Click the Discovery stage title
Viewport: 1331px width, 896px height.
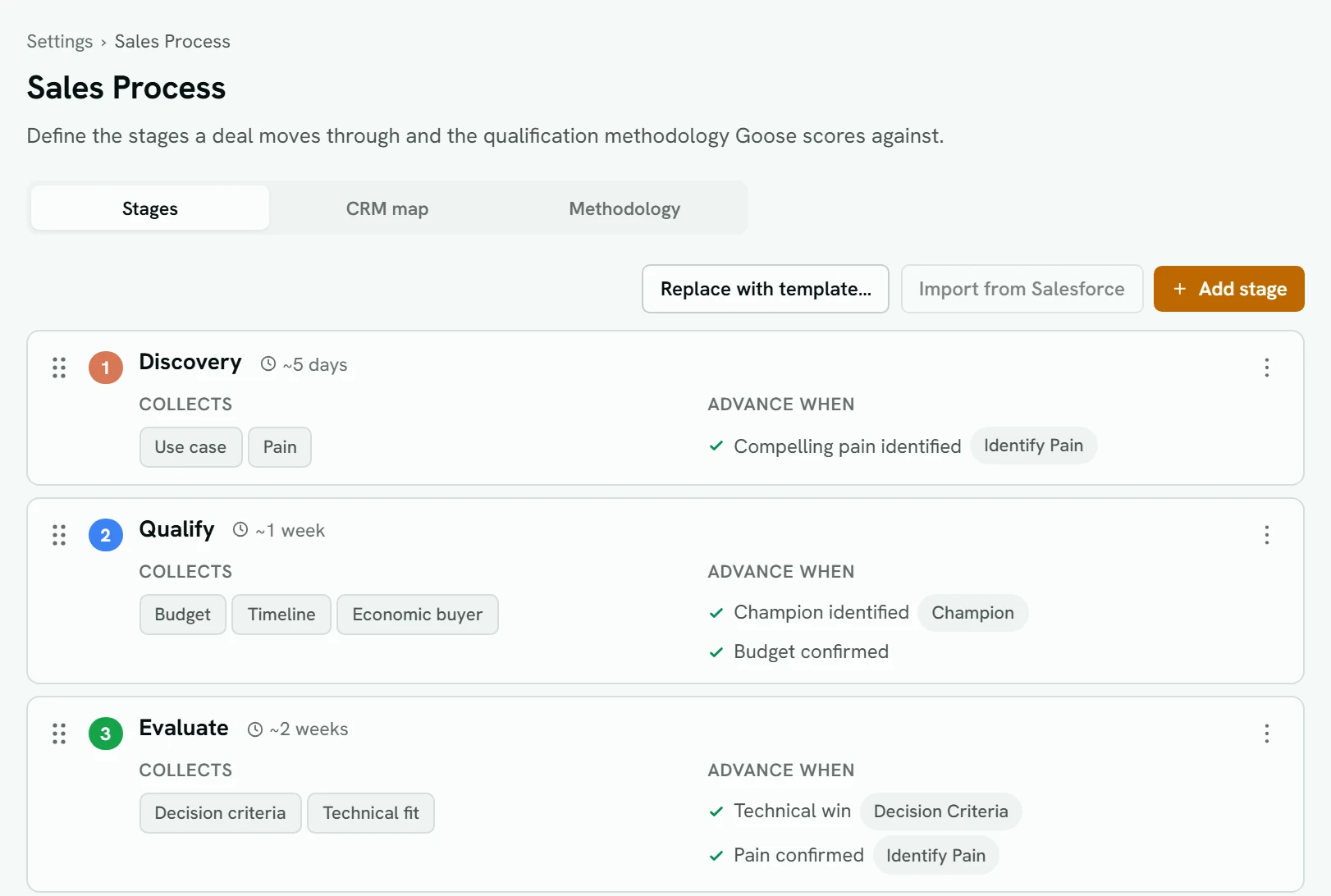[190, 362]
